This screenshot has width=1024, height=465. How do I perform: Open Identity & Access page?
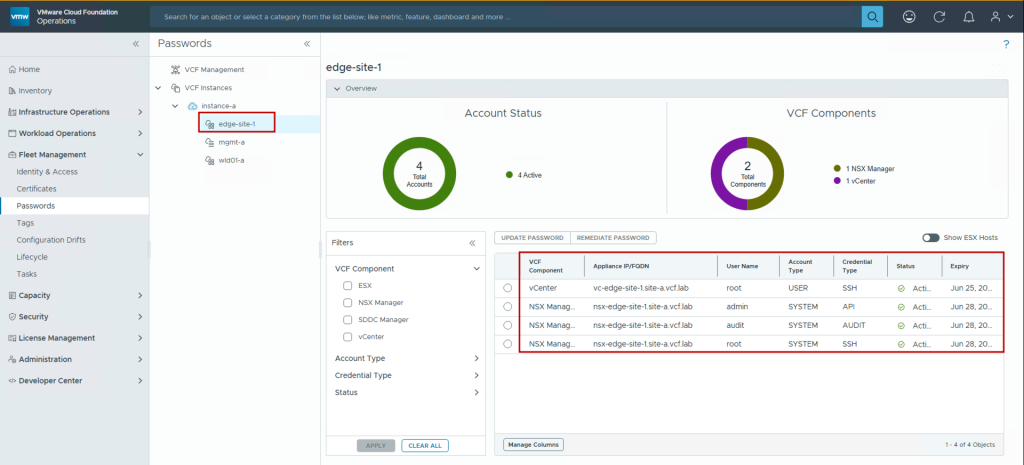[x=47, y=172]
